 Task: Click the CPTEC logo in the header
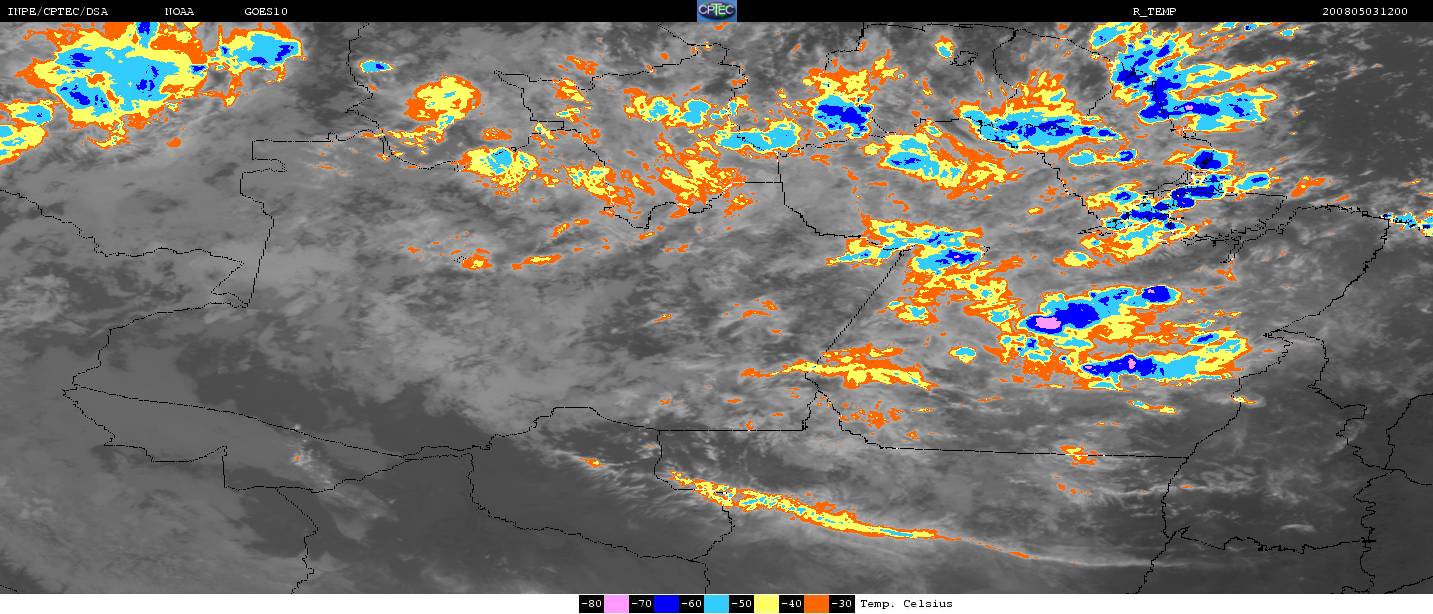[x=716, y=11]
